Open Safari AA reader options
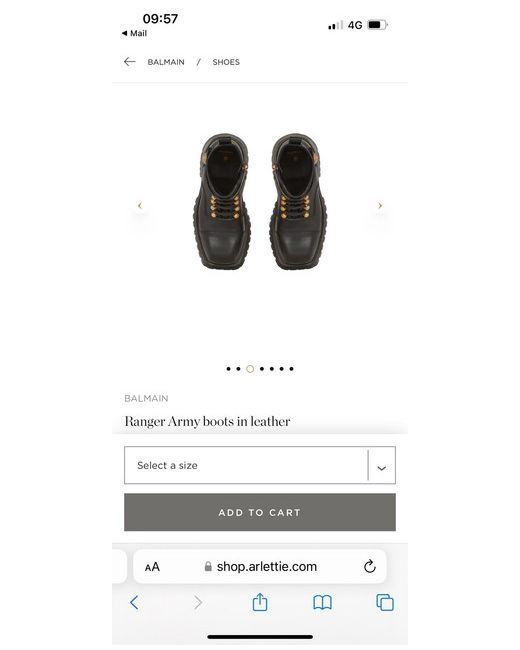This screenshot has width=520, height=650. (152, 567)
